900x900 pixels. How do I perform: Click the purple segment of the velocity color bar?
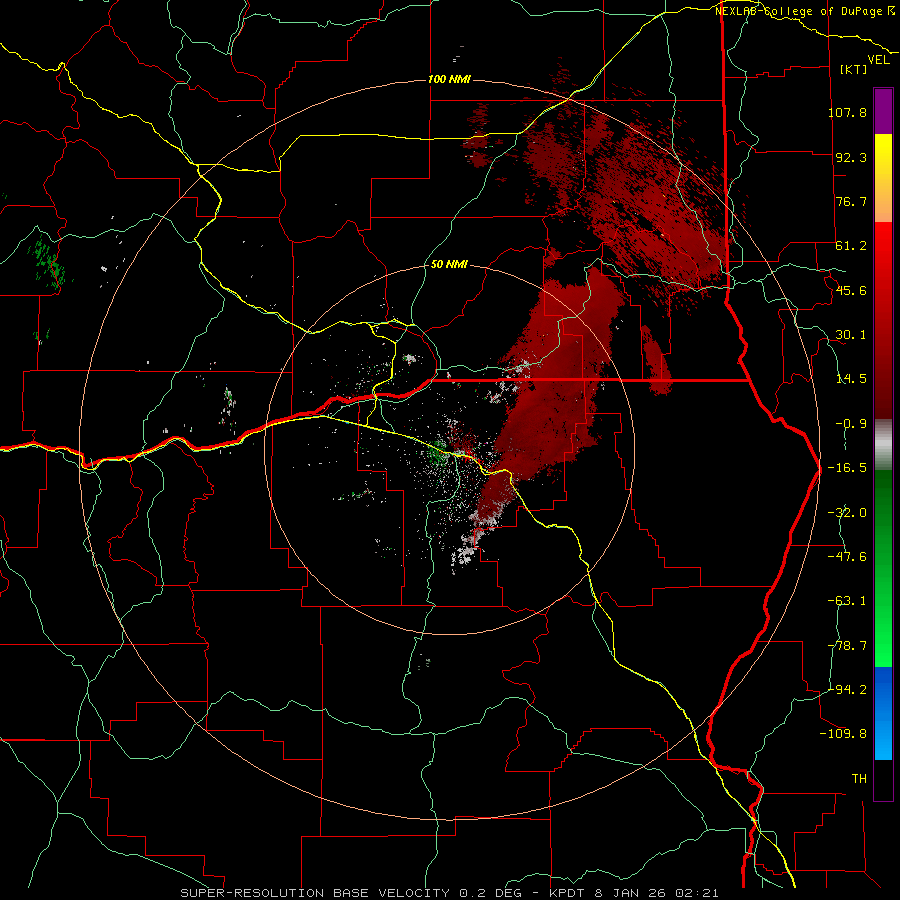(883, 111)
